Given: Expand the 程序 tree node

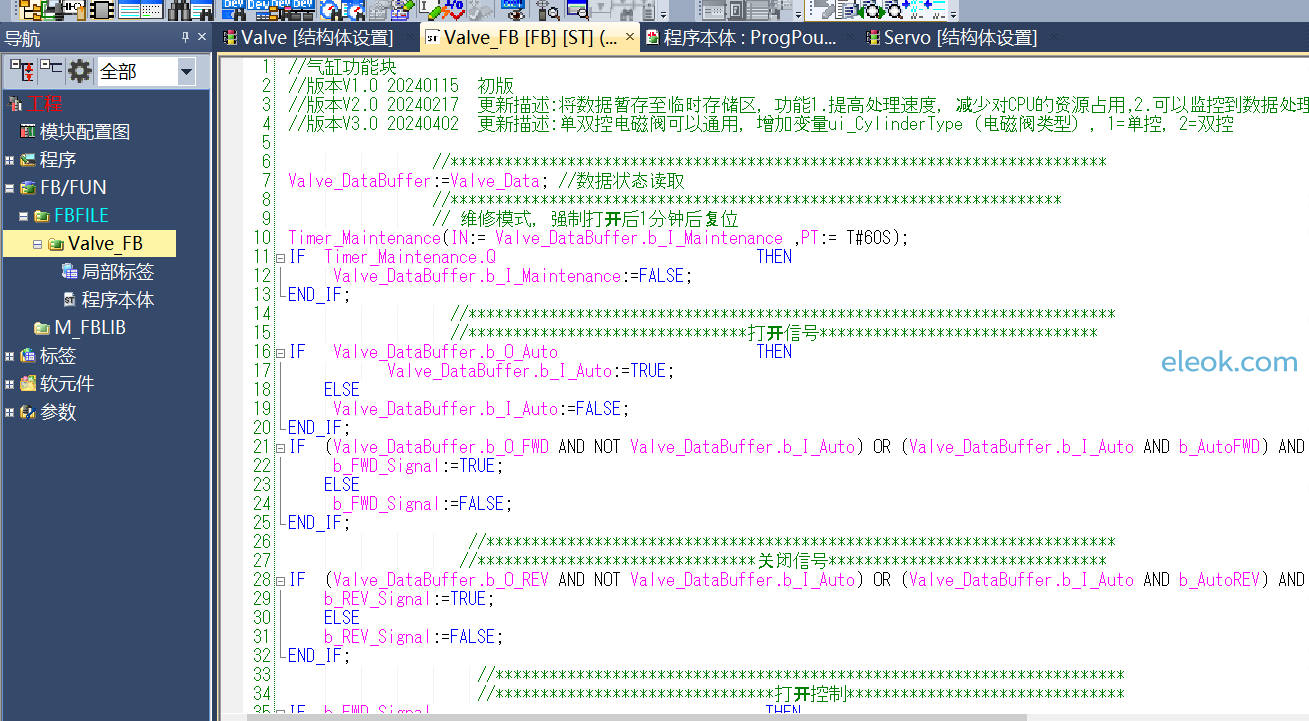Looking at the screenshot, I should 10,160.
